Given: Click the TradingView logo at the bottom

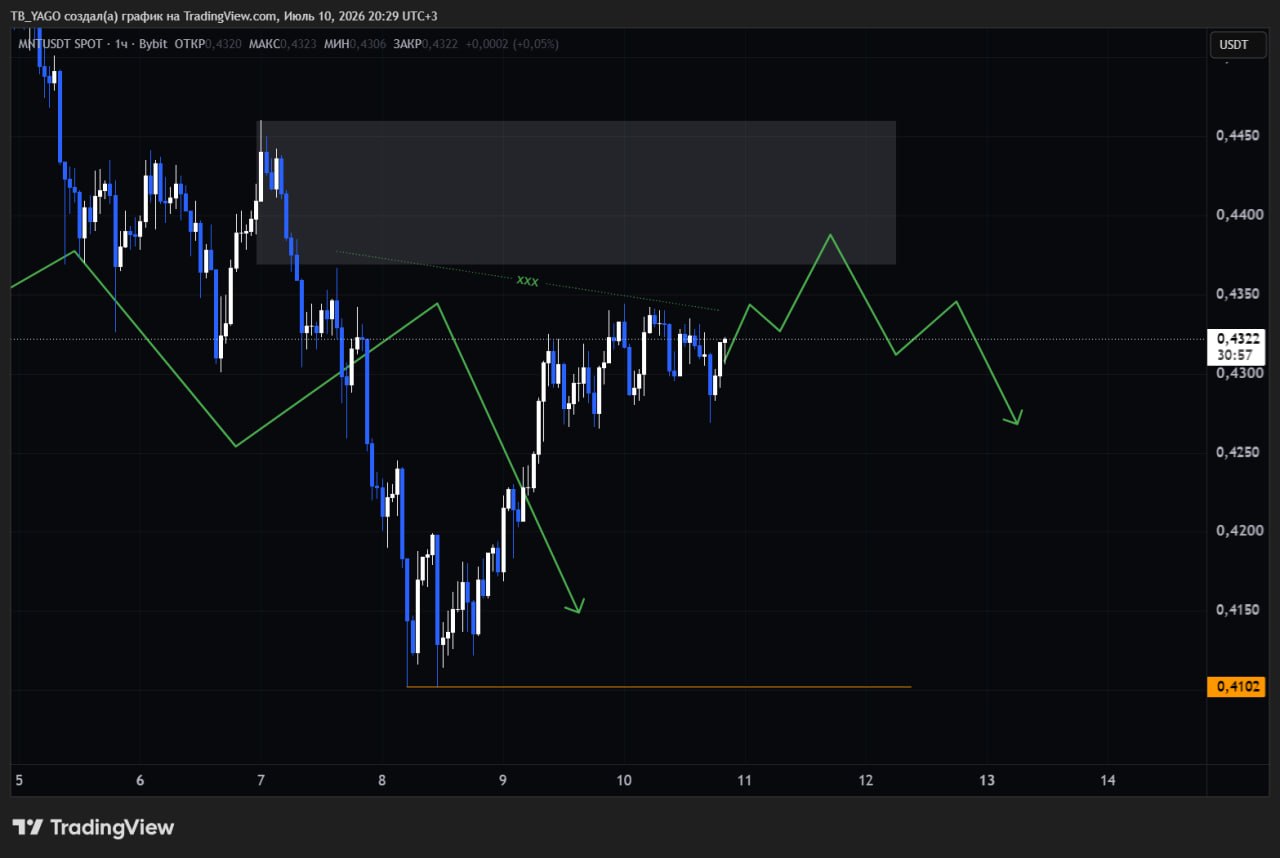Looking at the screenshot, I should pos(93,827).
